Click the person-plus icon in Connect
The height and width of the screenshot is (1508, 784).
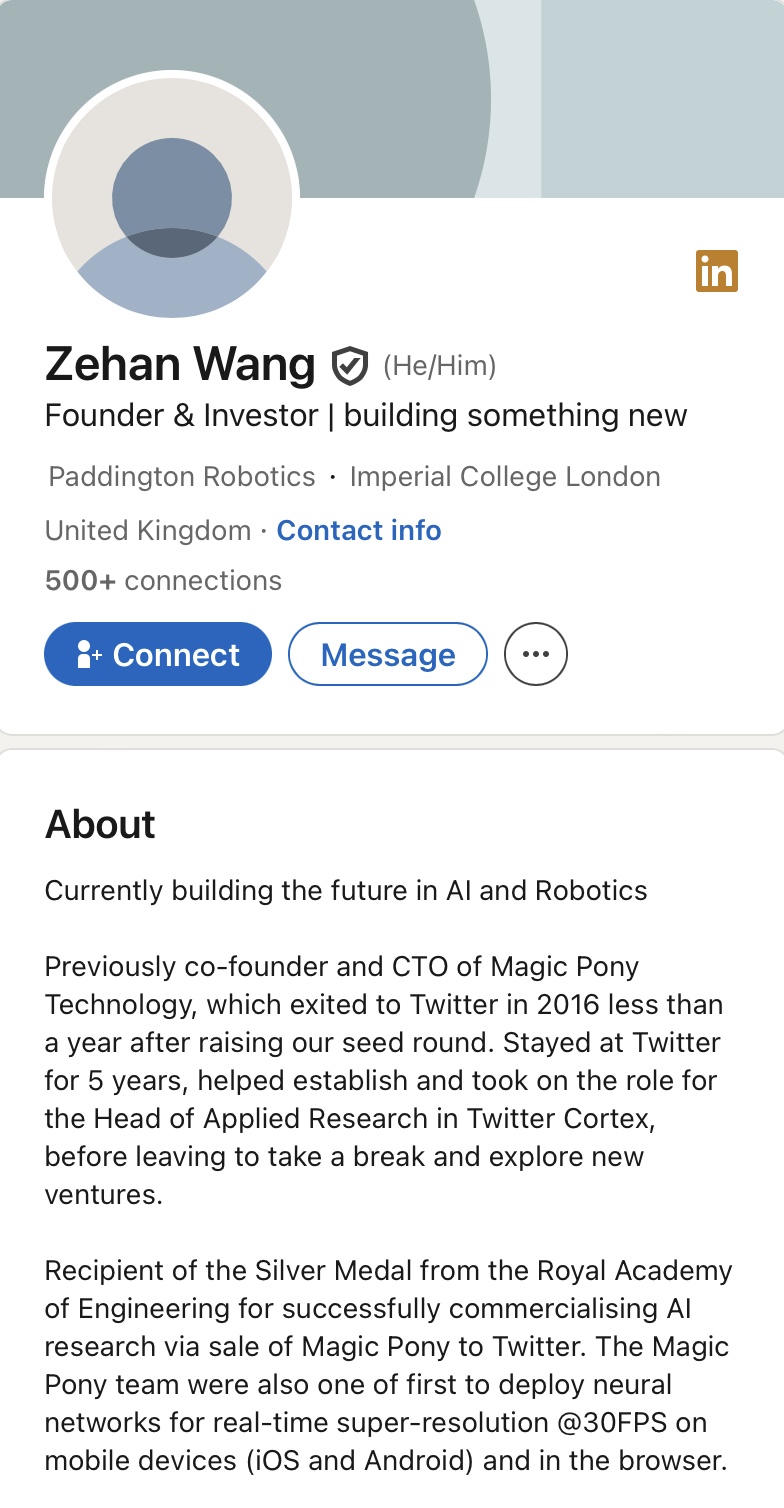89,655
